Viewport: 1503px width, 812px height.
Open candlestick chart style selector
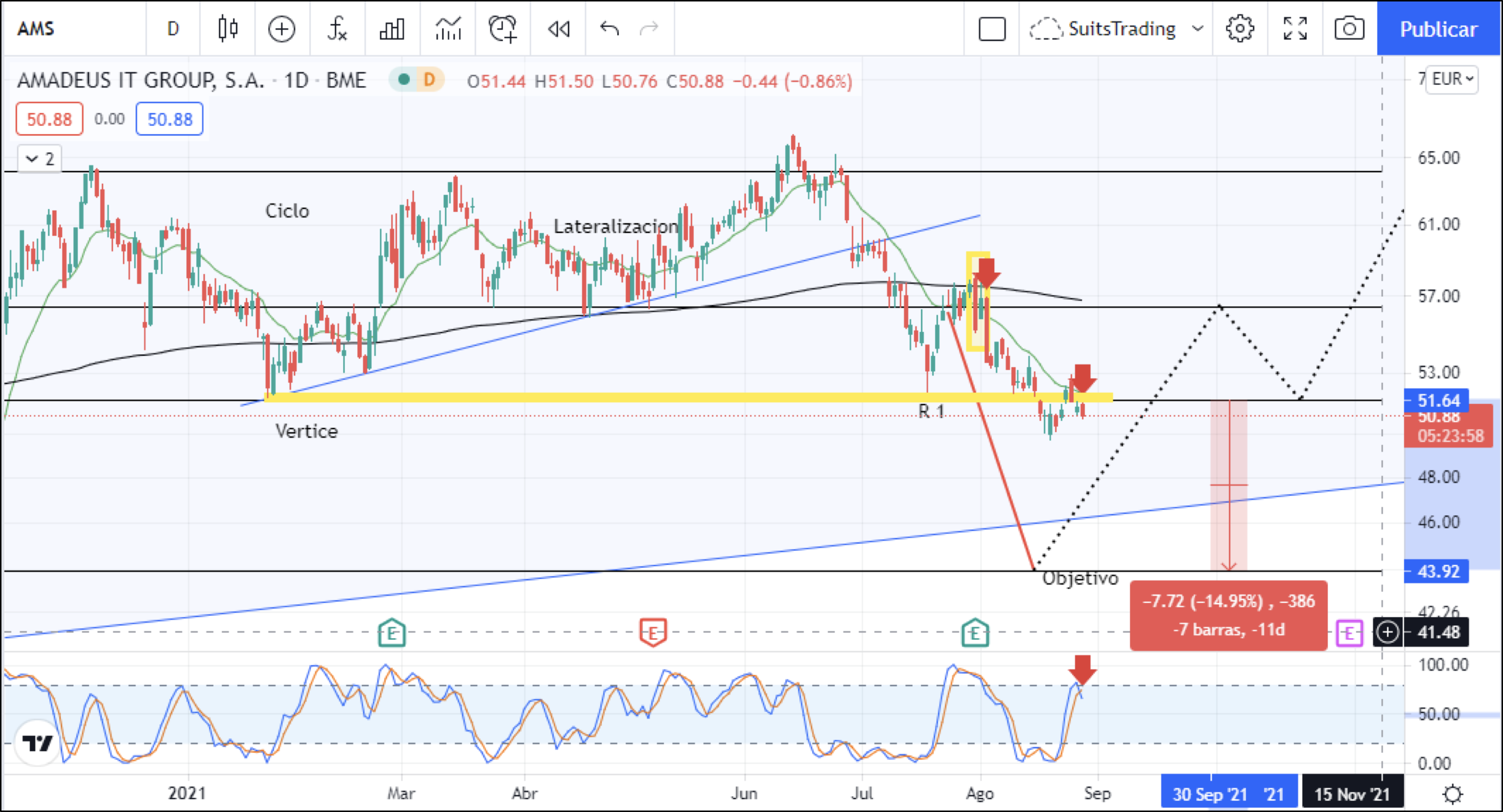pos(228,28)
